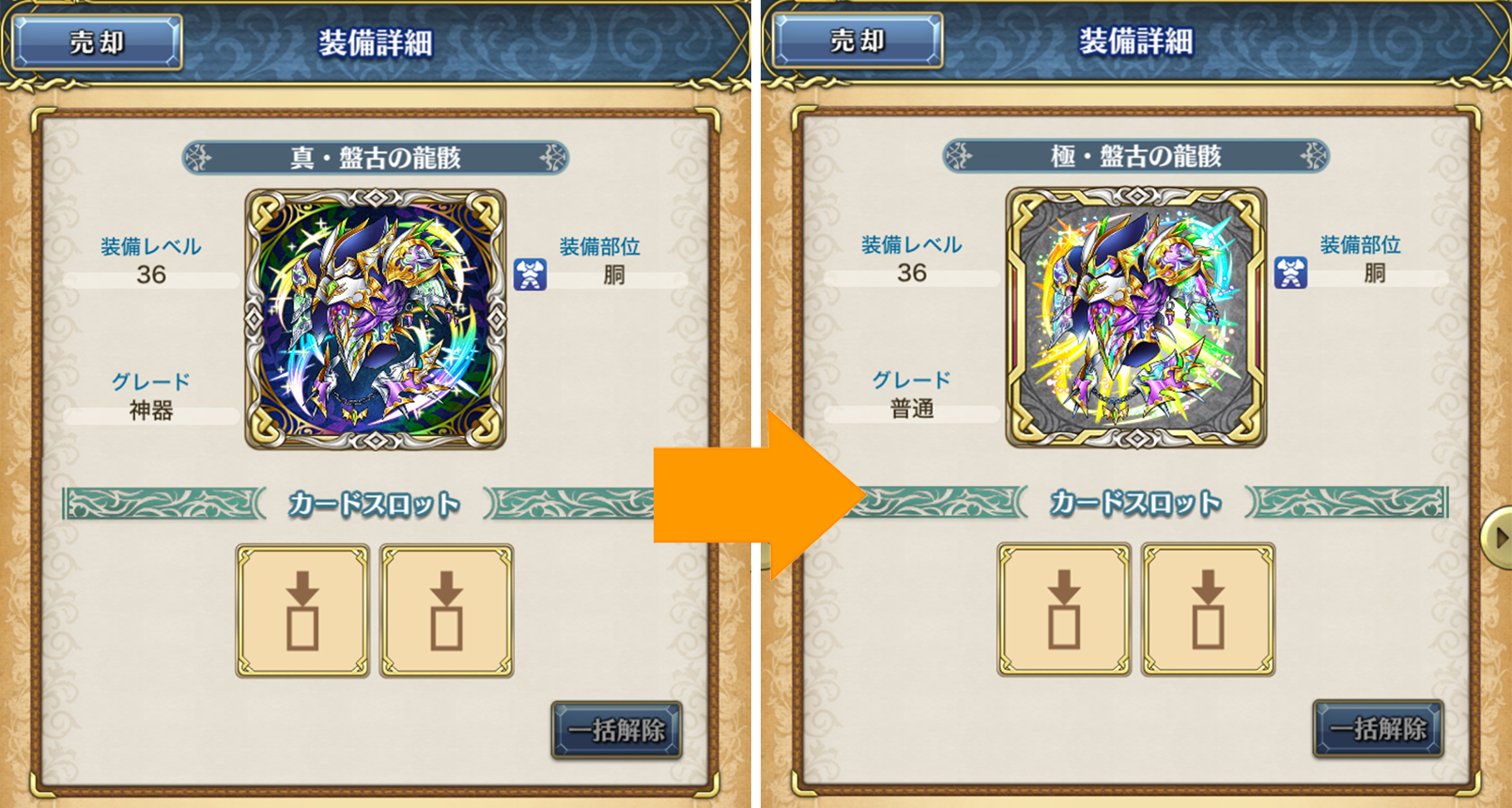
Task: Click 一括解除 button in right panel
Action: tap(1378, 728)
